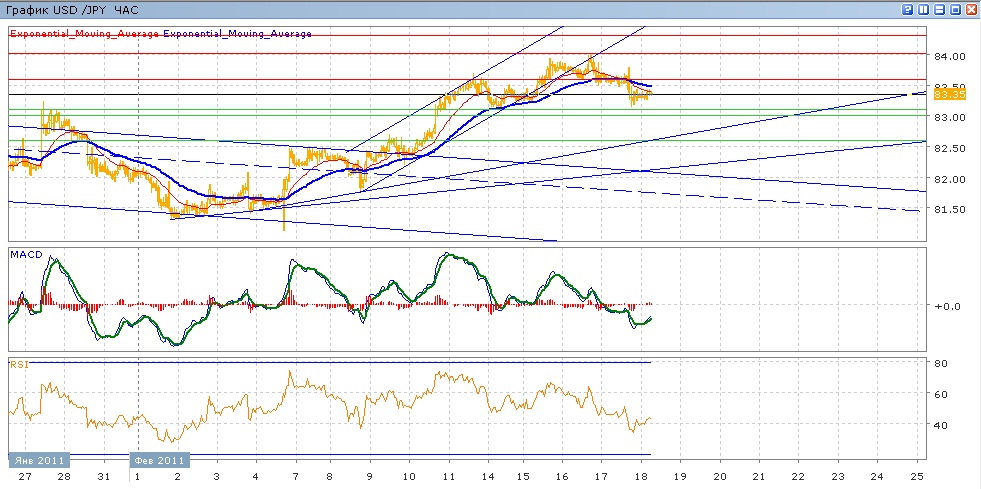Select the MACD indicator label
Image resolution: width=981 pixels, height=489 pixels.
point(24,256)
